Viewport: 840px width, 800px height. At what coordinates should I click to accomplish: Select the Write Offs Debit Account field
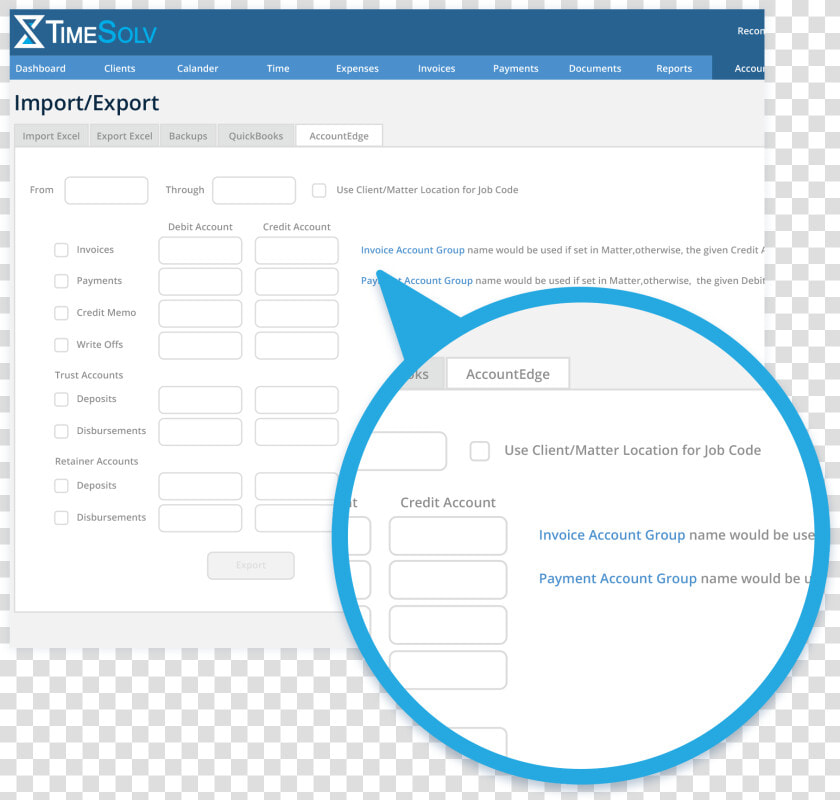point(200,346)
